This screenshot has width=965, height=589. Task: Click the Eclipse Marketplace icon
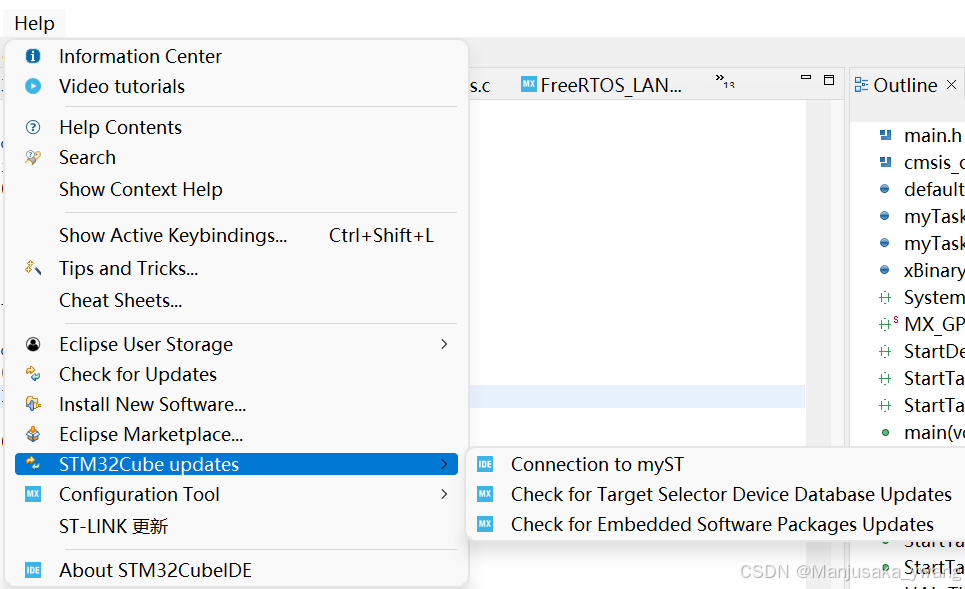click(x=33, y=435)
